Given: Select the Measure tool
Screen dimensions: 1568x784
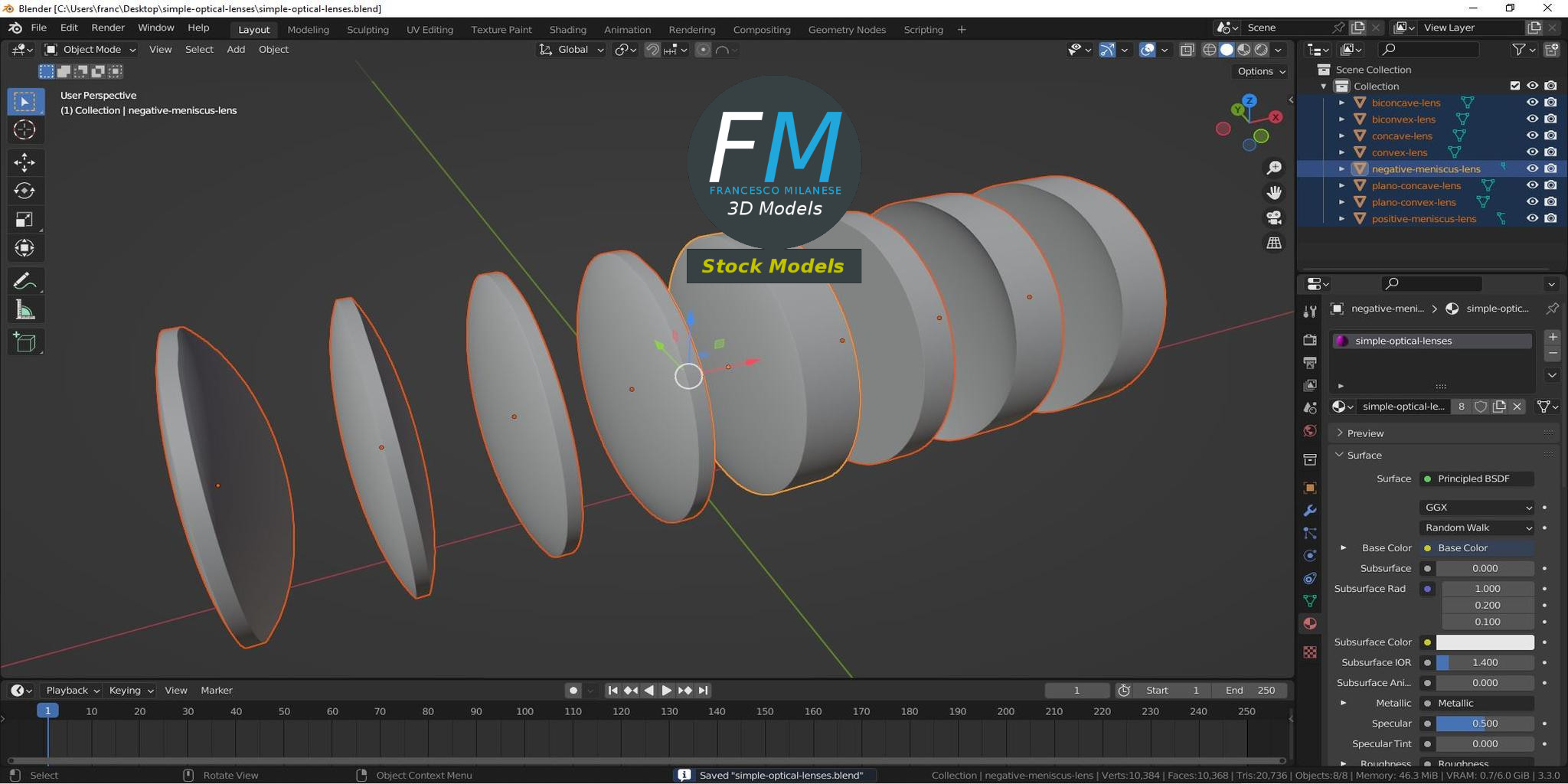Looking at the screenshot, I should tap(25, 309).
